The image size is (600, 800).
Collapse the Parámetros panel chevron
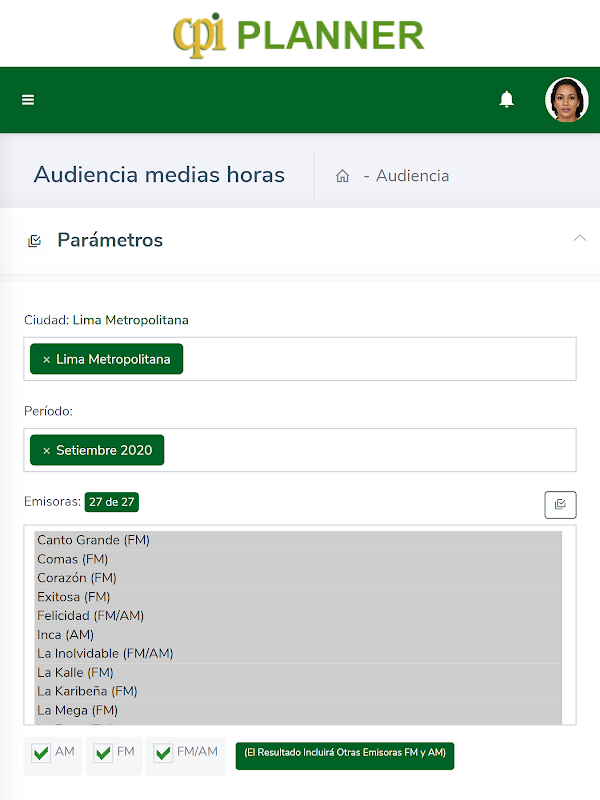[x=579, y=238]
